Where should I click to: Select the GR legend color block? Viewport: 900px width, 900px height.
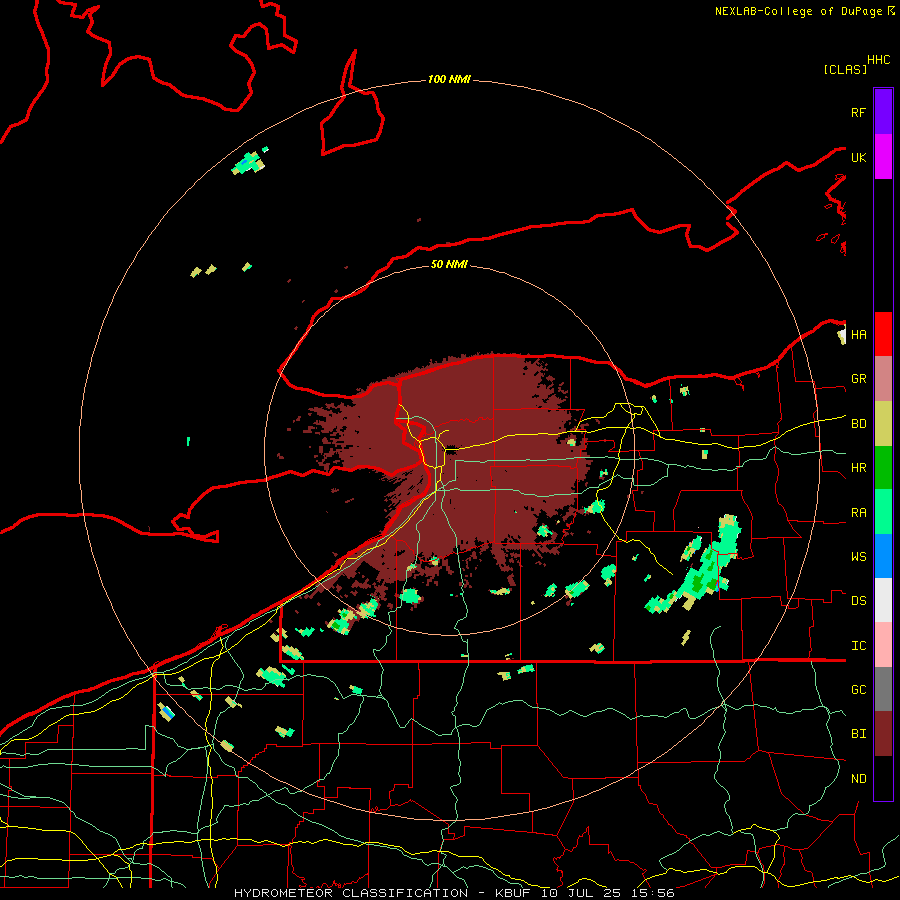tap(883, 379)
